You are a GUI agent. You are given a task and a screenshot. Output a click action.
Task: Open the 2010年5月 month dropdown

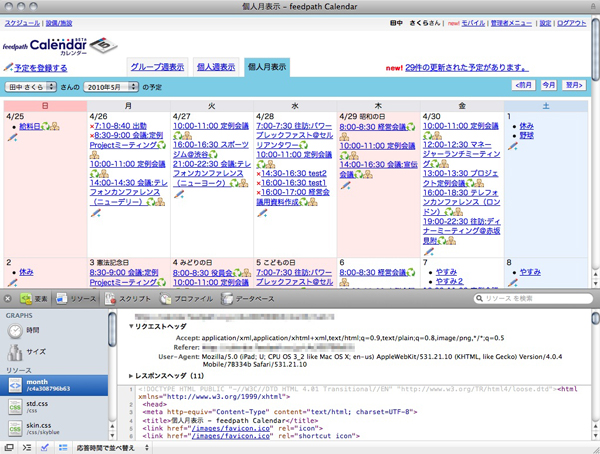[111, 87]
